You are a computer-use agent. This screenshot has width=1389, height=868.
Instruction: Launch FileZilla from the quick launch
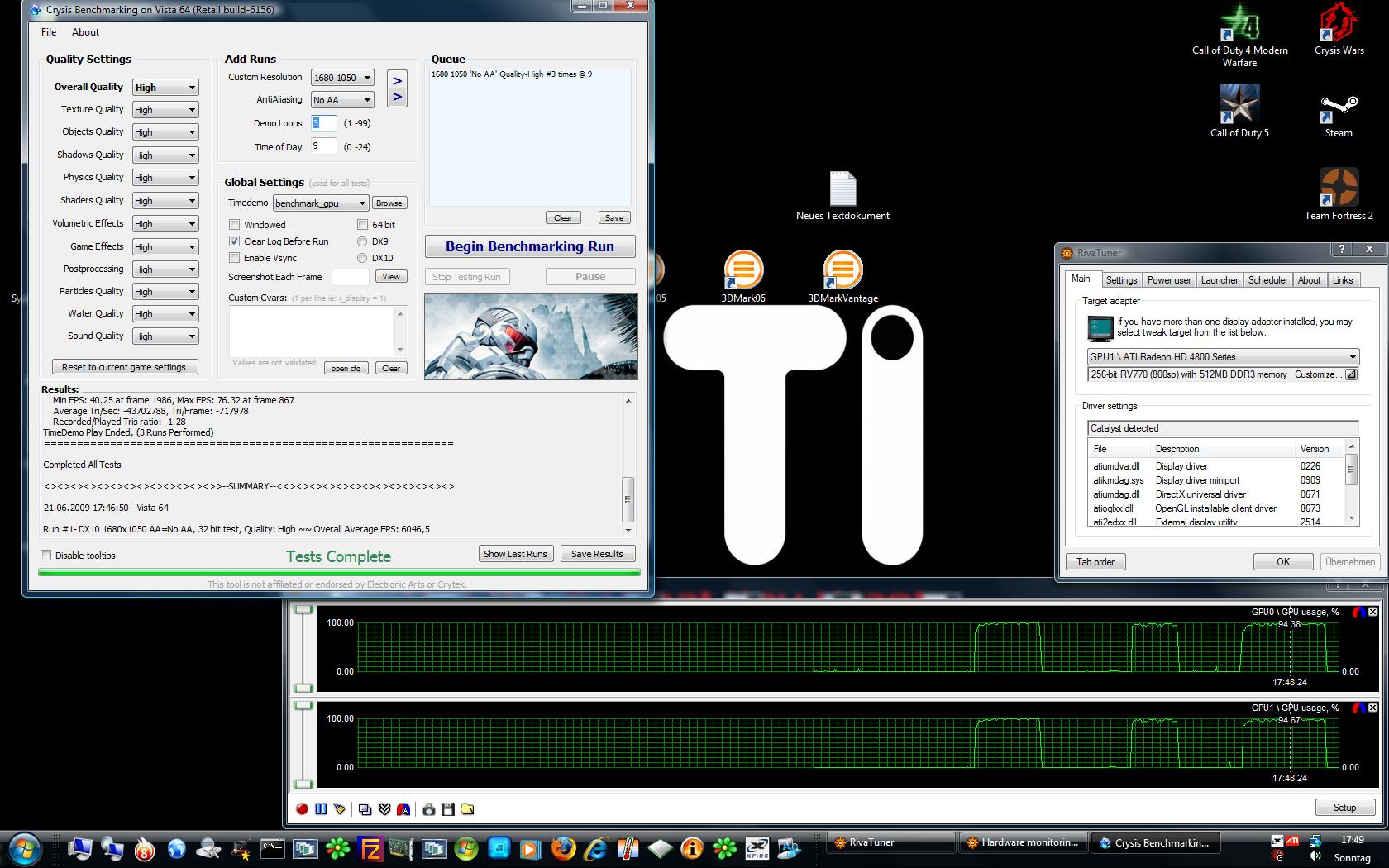pos(370,848)
